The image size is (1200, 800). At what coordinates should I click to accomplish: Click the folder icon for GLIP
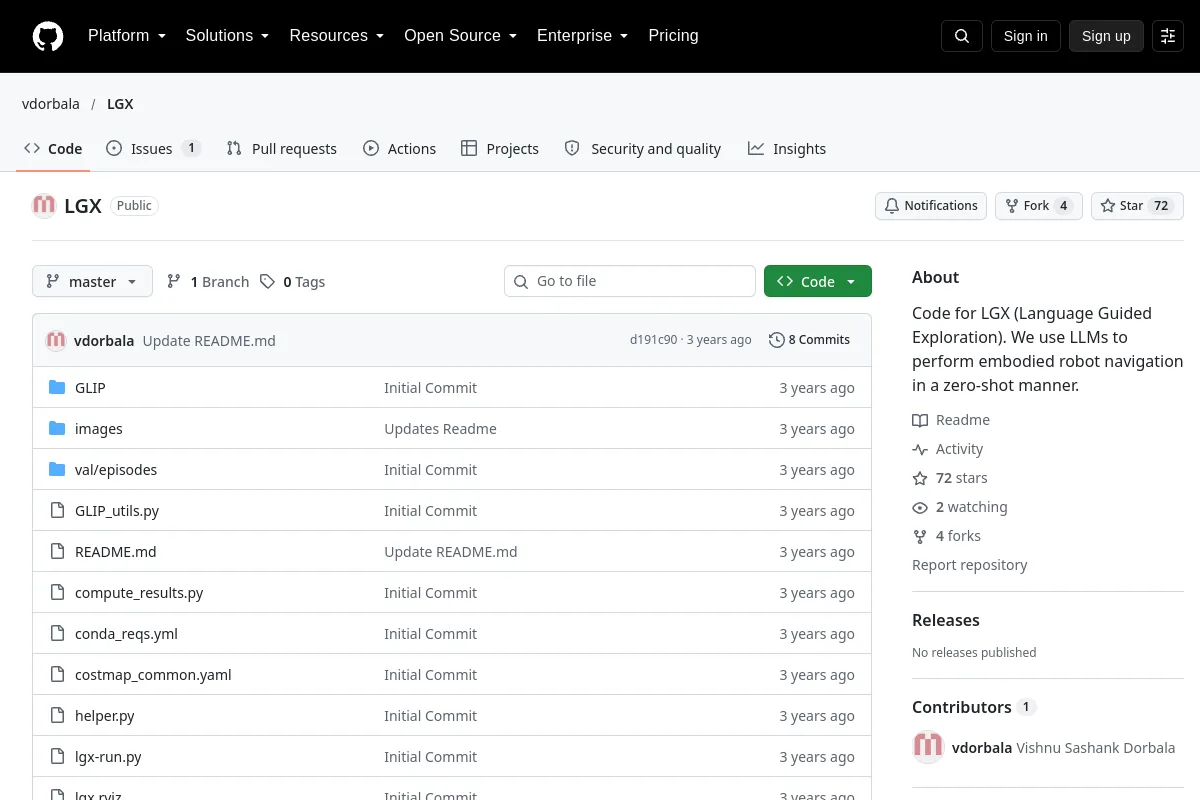click(57, 388)
